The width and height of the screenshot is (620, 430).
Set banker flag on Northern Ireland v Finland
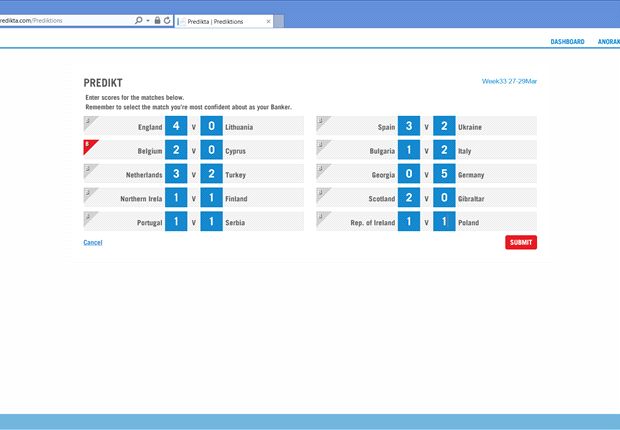(89, 194)
